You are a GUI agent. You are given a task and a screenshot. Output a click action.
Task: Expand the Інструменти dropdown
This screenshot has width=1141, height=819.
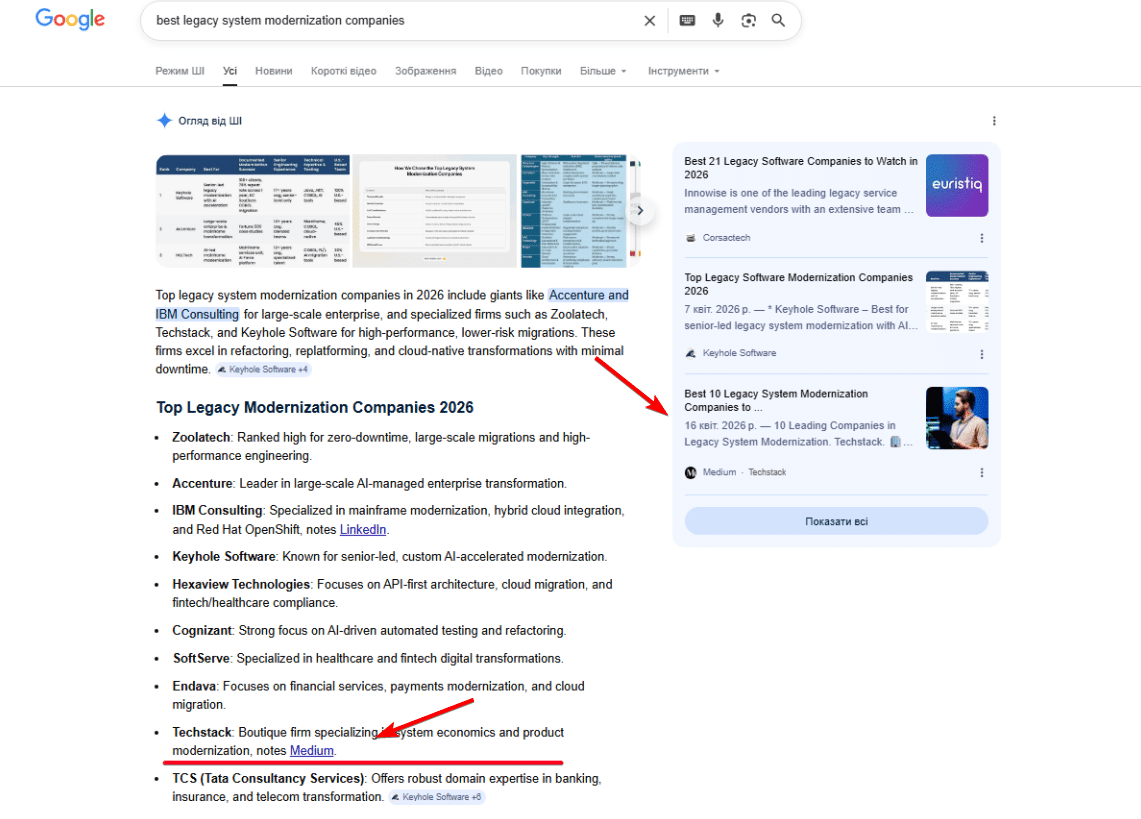click(683, 71)
